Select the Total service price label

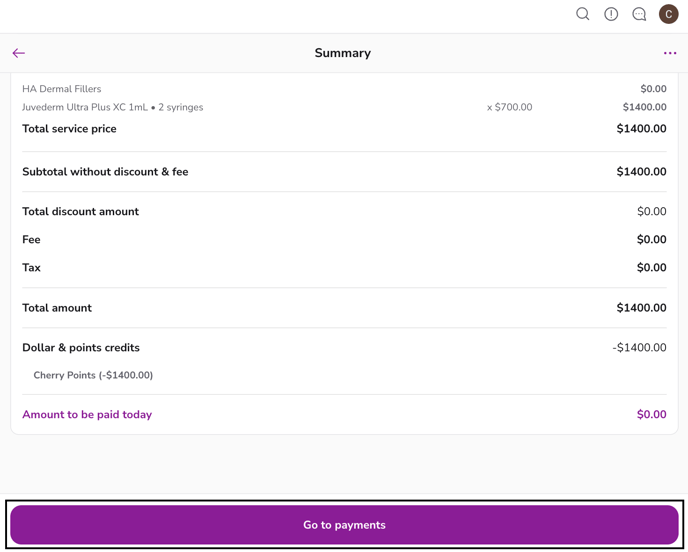(x=69, y=129)
